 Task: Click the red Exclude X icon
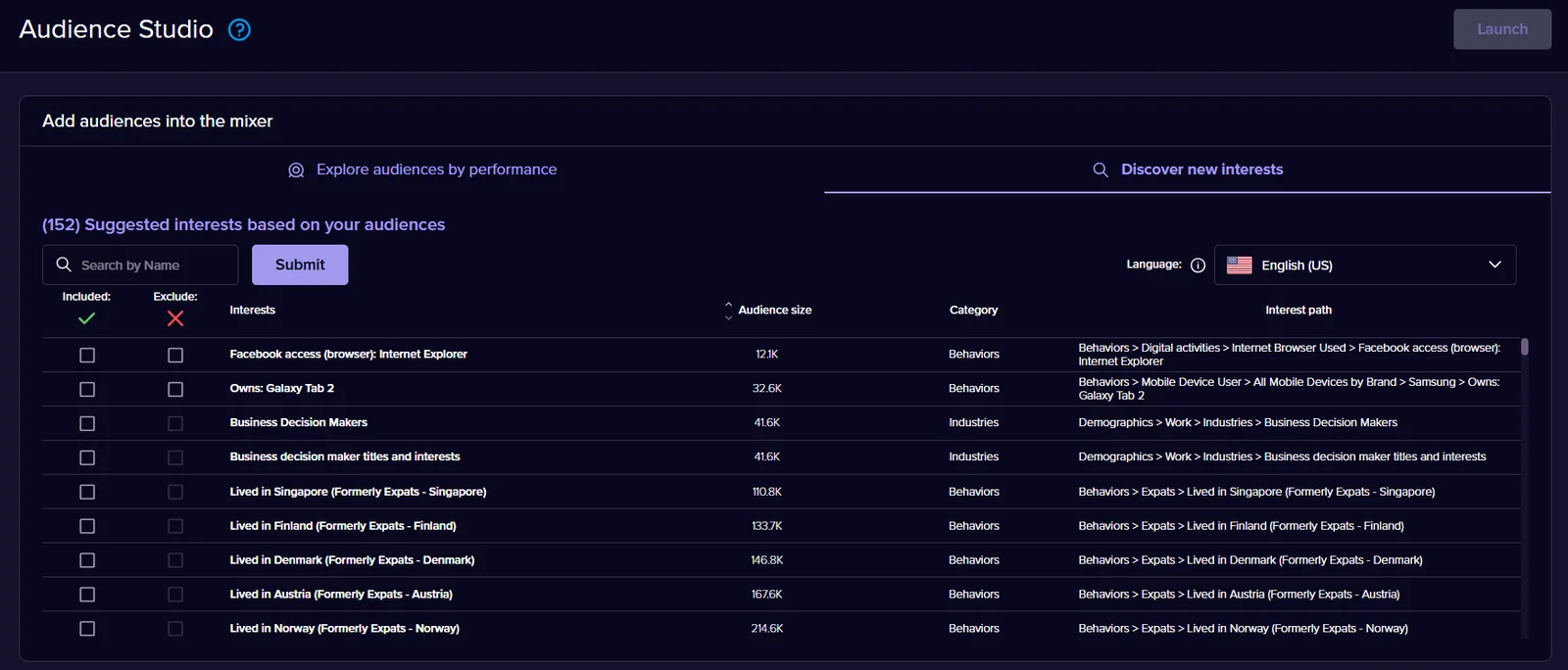(x=175, y=318)
